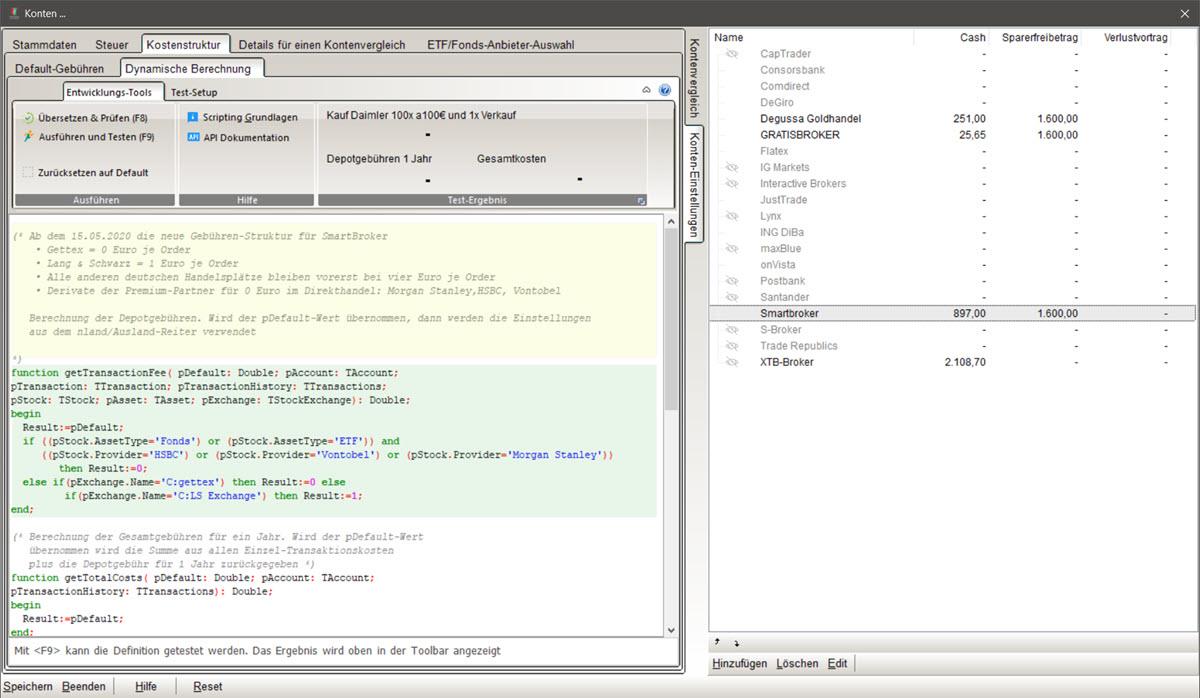Select the Flatex row
Image resolution: width=1200 pixels, height=698 pixels.
pos(952,151)
